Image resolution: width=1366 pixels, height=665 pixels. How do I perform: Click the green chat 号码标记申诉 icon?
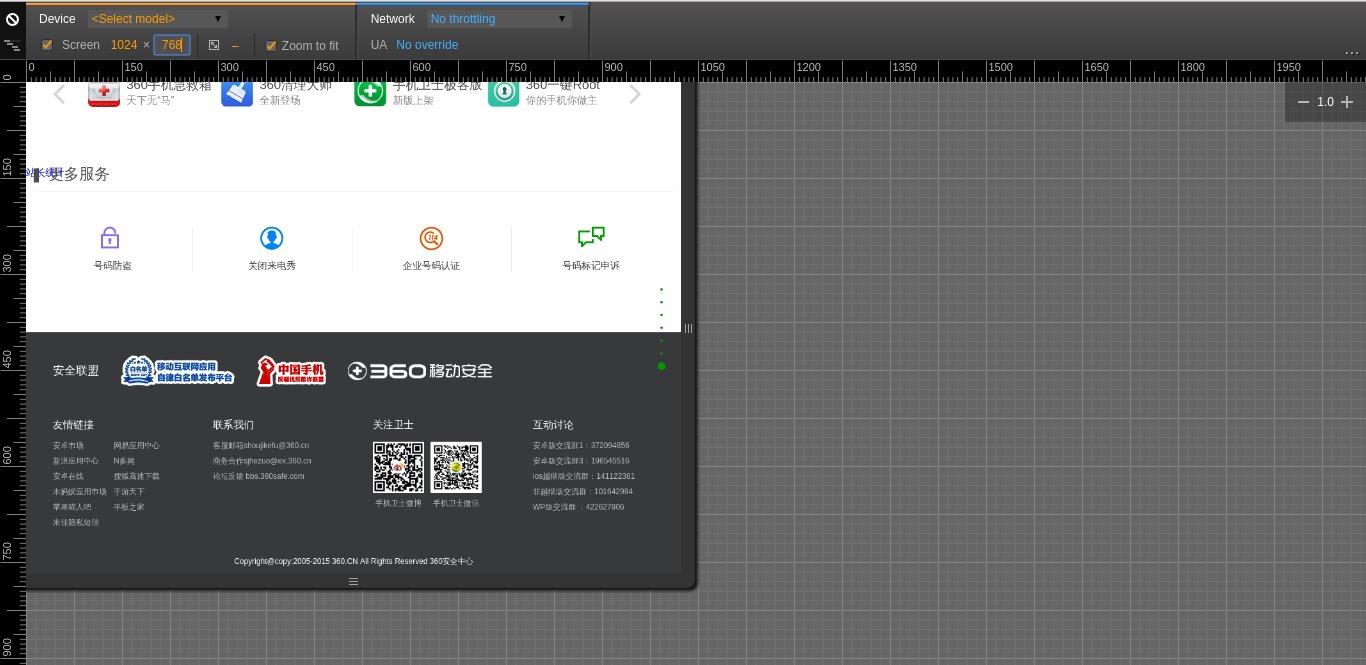pos(591,237)
